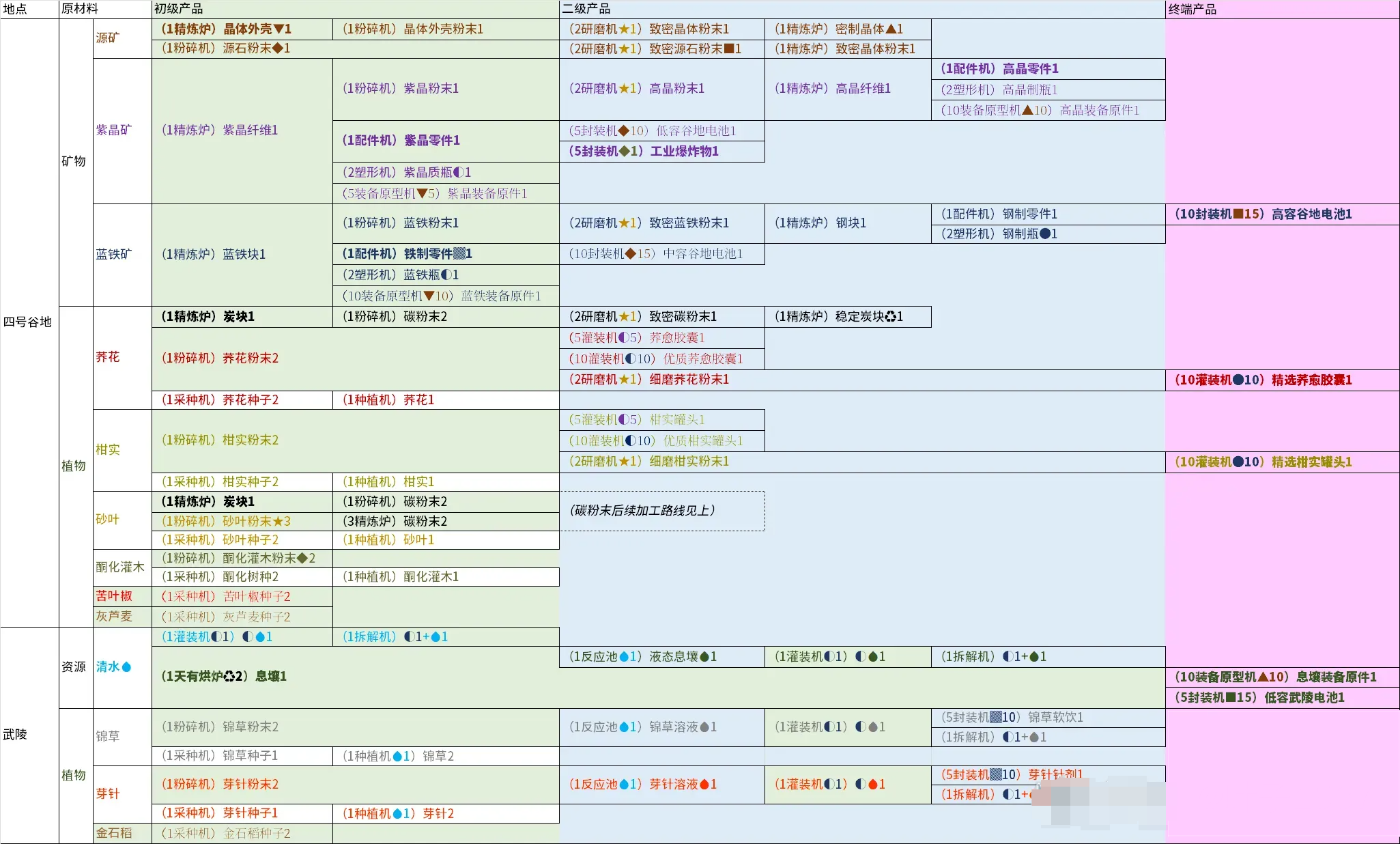Click cell (2研磨机★1) 致密源石粉末■1
Image resolution: width=1400 pixels, height=844 pixels.
point(662,49)
